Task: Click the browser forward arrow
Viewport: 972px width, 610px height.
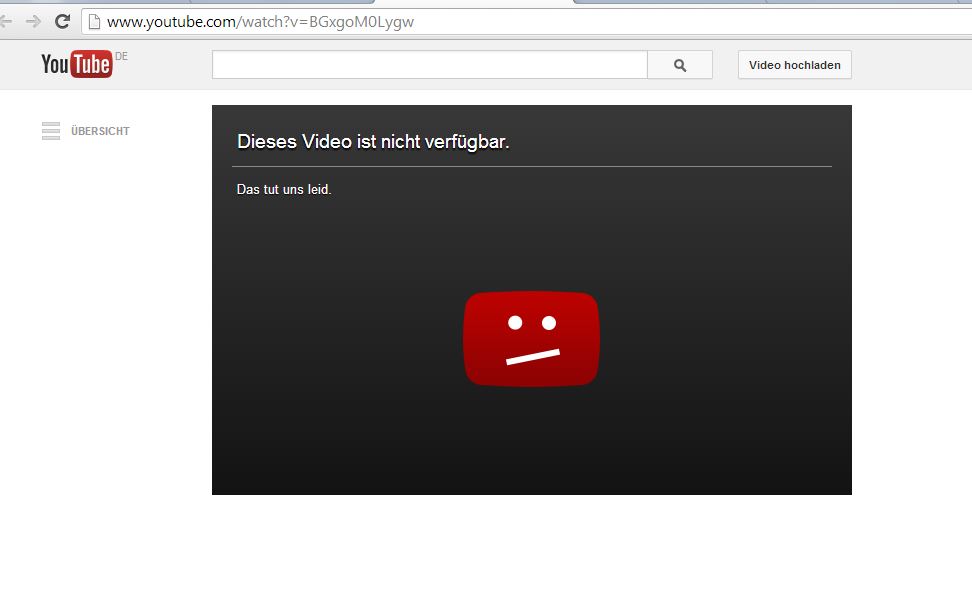Action: [33, 21]
